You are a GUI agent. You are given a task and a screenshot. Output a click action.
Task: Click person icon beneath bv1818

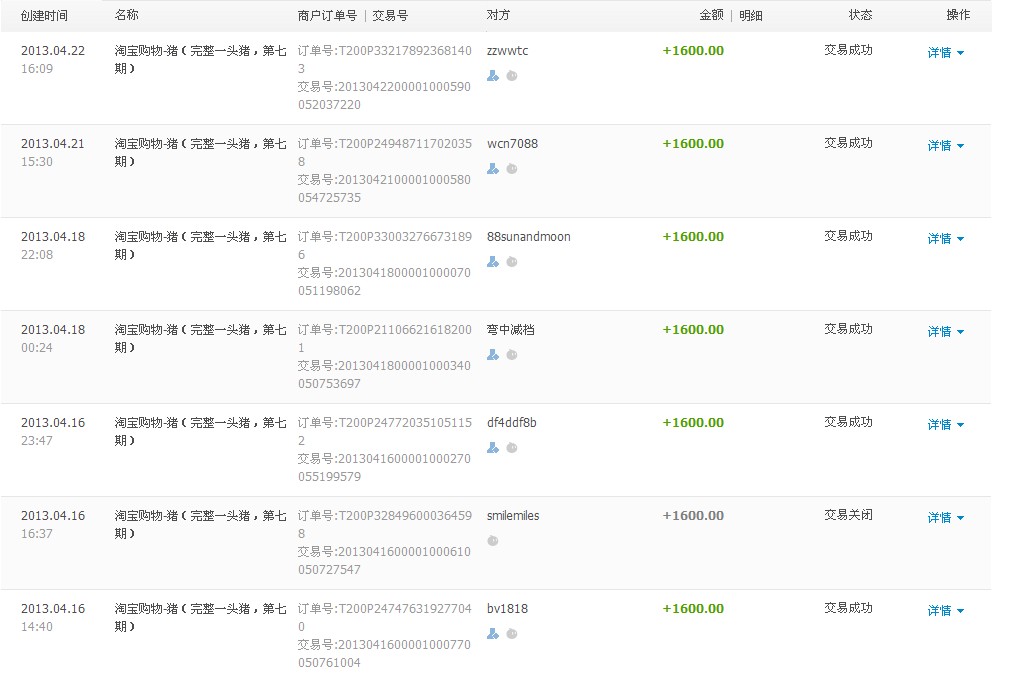(492, 634)
